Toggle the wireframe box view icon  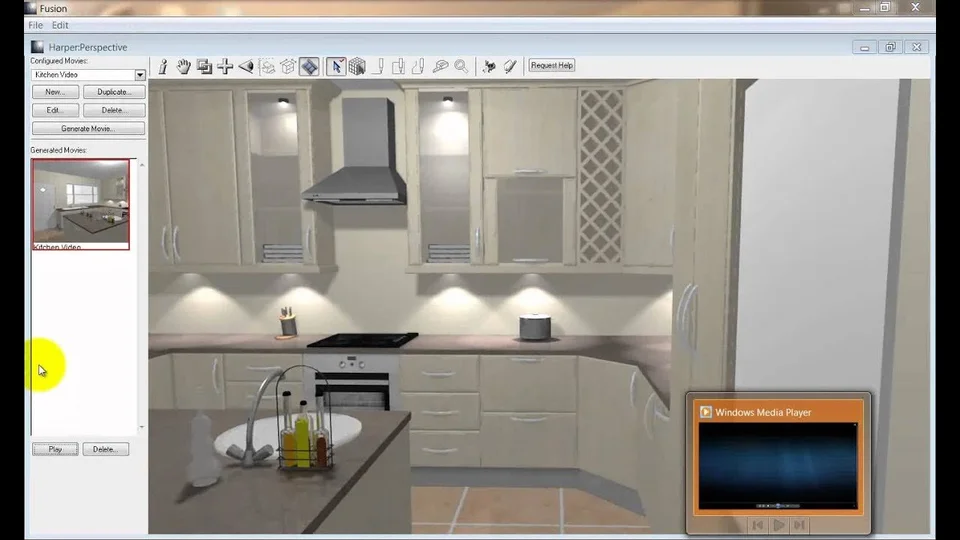288,66
